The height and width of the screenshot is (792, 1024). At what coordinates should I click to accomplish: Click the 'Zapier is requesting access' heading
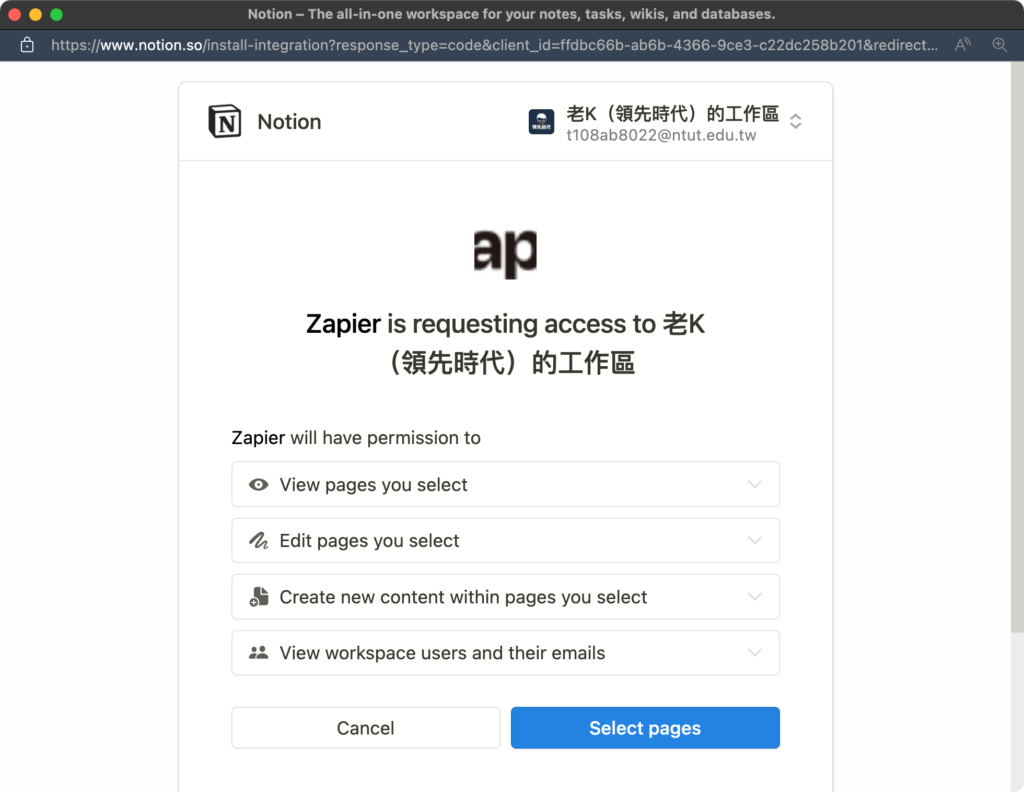[x=505, y=343]
